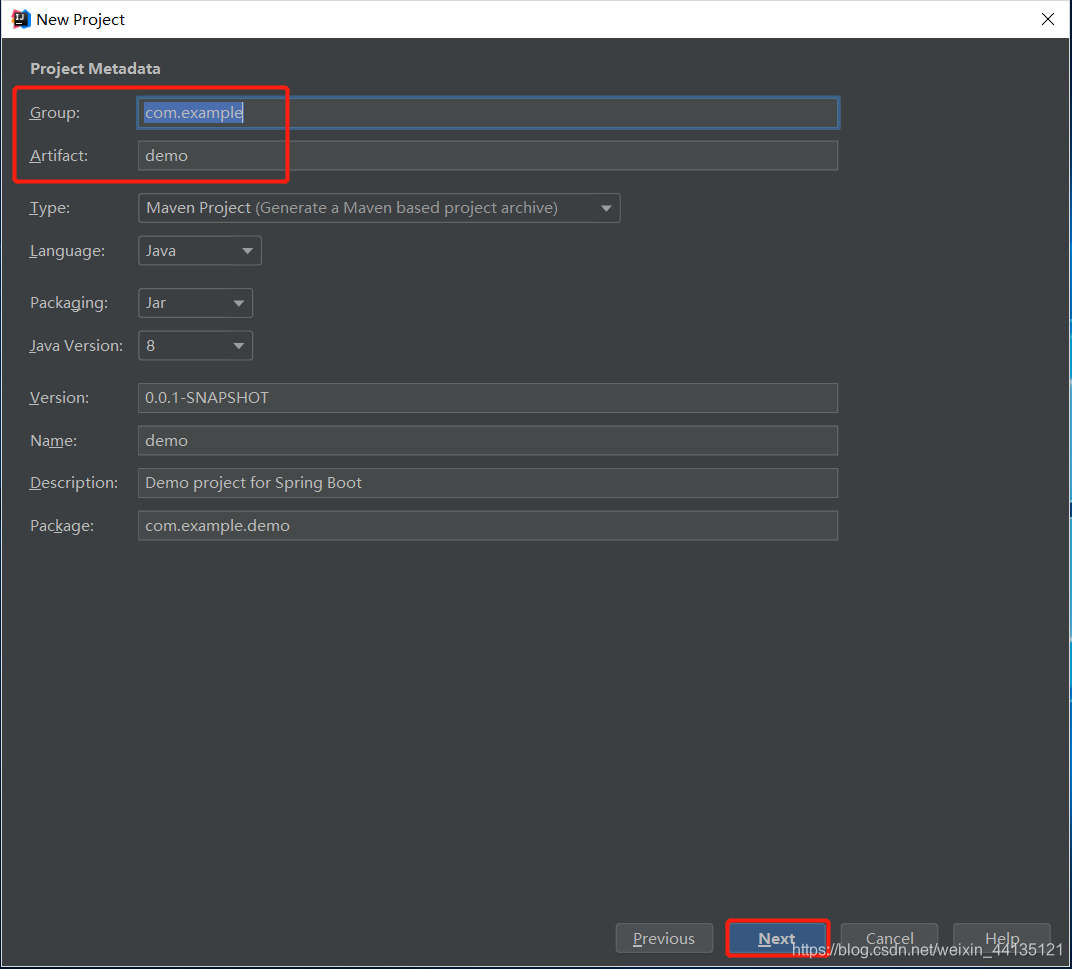
Task: Focus the Package field com.example.demo
Action: tap(487, 525)
